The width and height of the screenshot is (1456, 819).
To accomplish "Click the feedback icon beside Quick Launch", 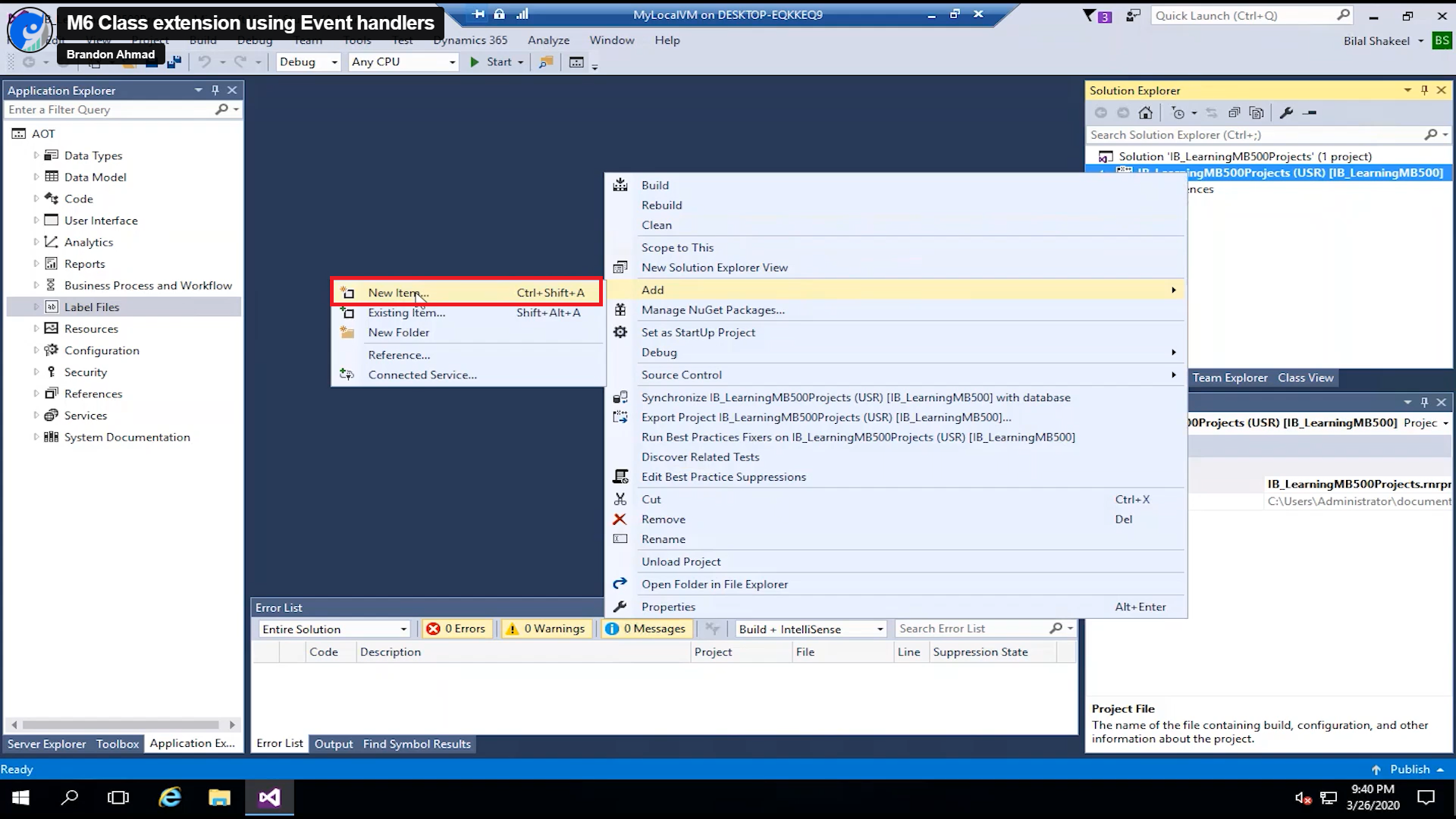I will [1133, 15].
